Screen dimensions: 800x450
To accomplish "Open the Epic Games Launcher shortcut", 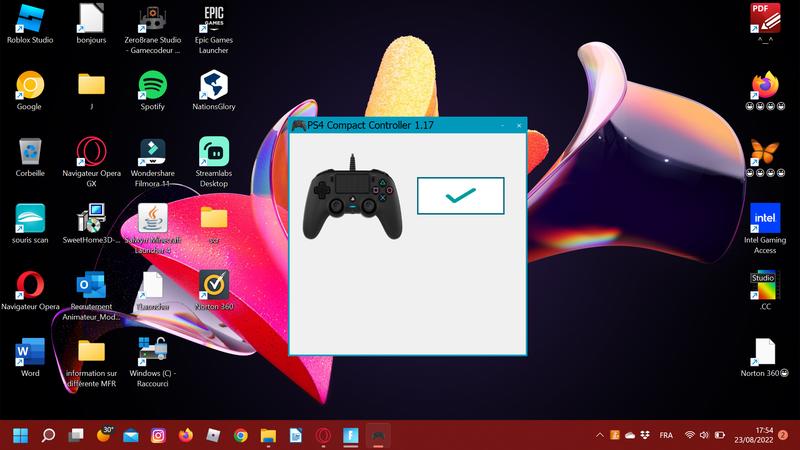I will 214,22.
